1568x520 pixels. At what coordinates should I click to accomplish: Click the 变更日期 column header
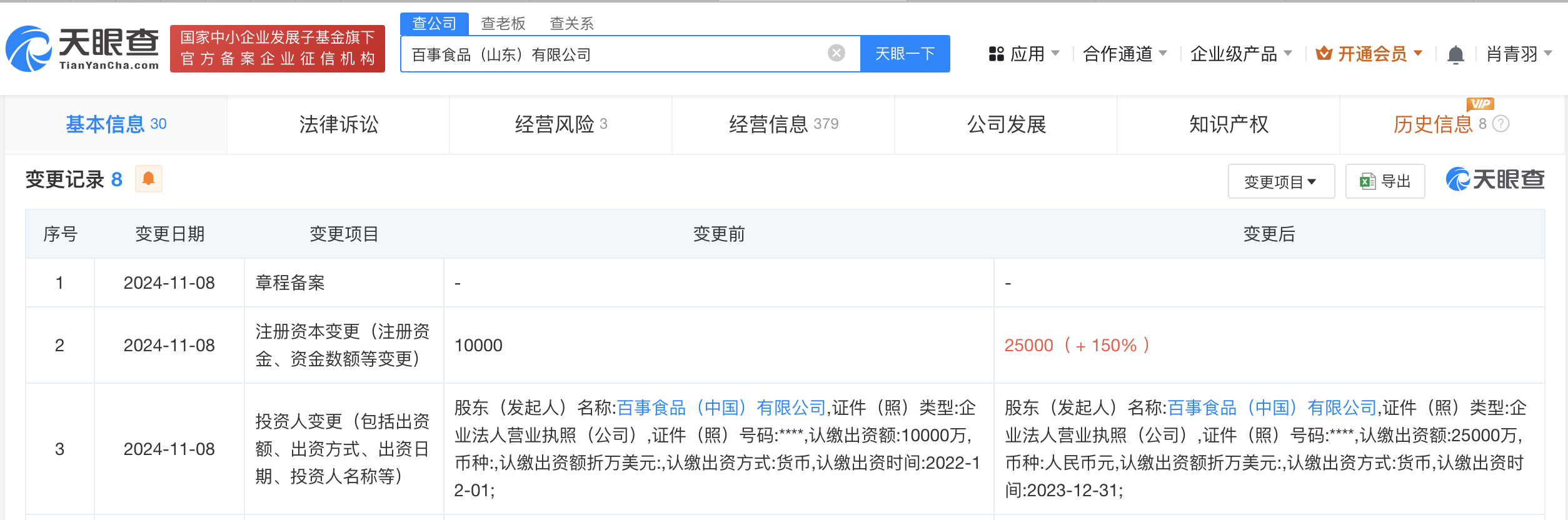(x=169, y=234)
